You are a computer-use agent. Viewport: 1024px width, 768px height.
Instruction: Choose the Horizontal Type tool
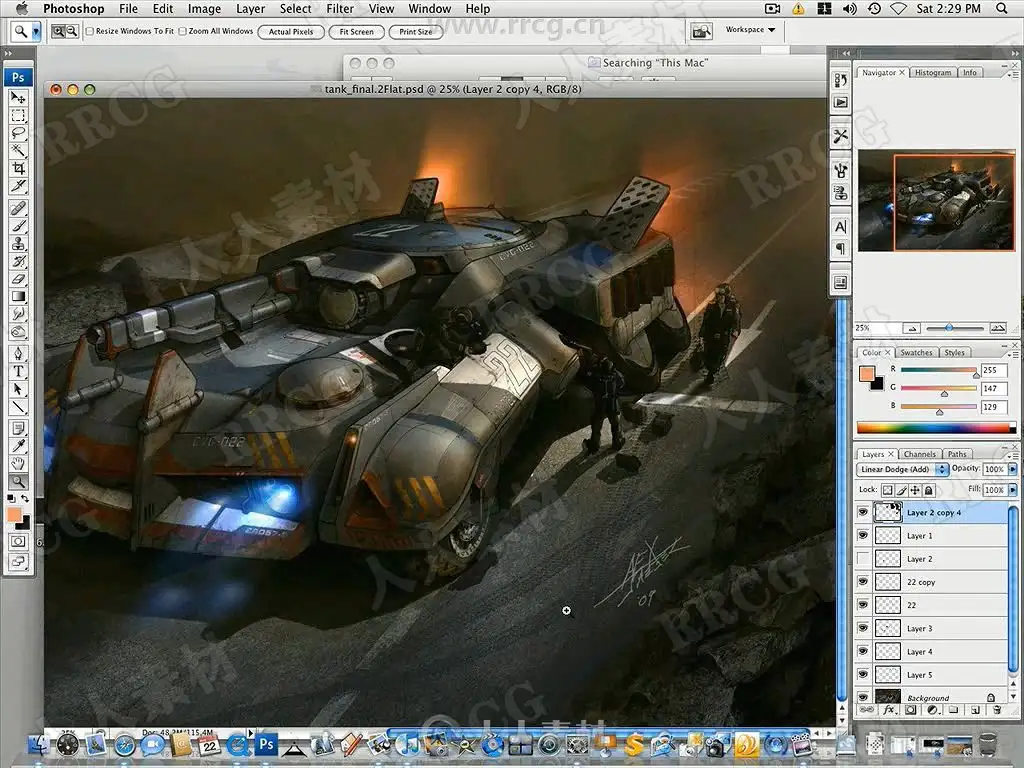[x=18, y=371]
